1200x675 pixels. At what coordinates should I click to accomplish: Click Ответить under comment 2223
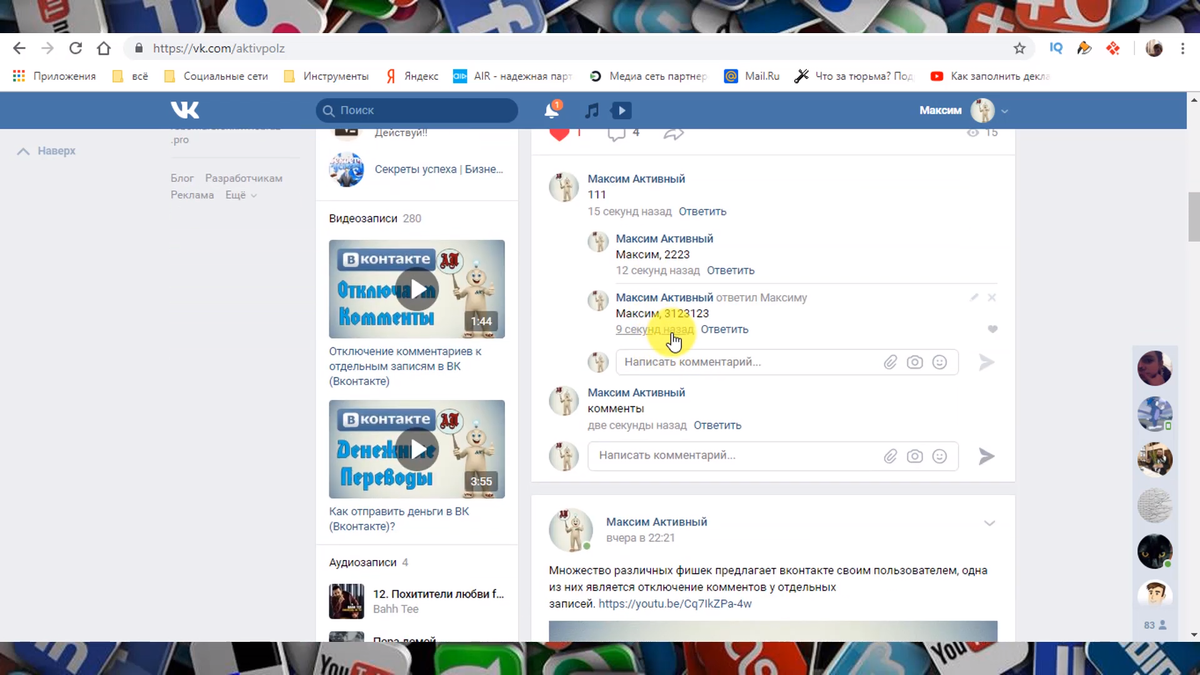730,271
